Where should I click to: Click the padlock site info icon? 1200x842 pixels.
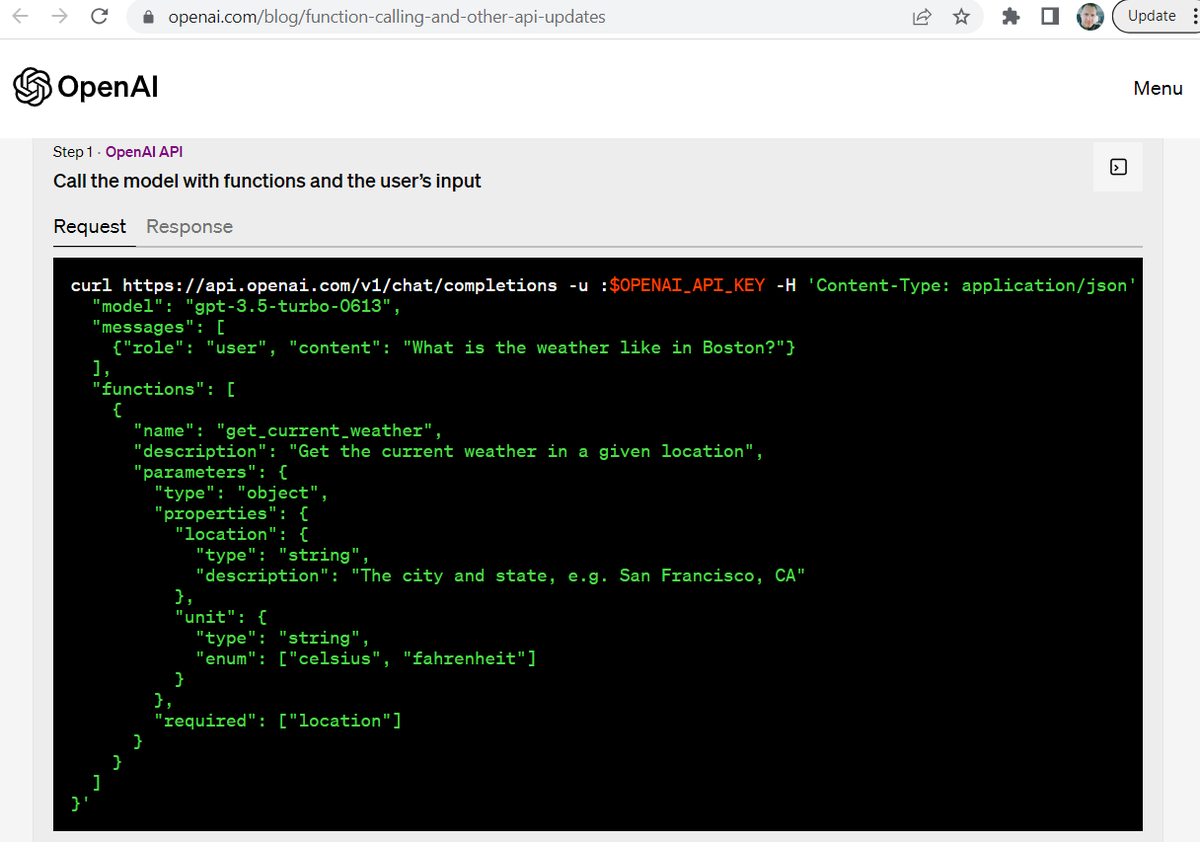pyautogui.click(x=148, y=17)
